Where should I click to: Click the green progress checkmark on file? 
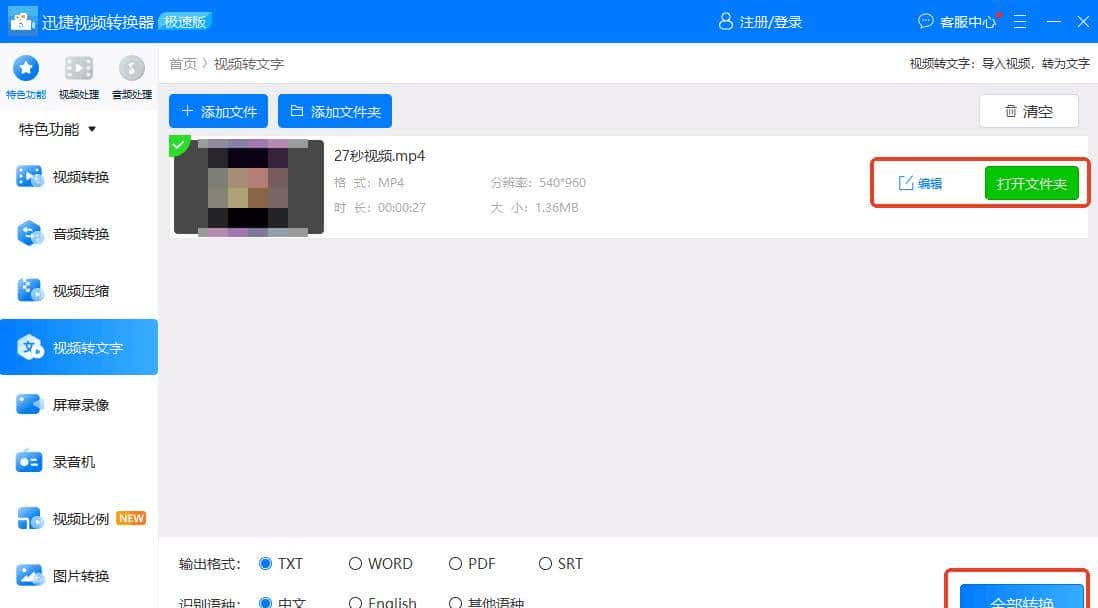180,145
